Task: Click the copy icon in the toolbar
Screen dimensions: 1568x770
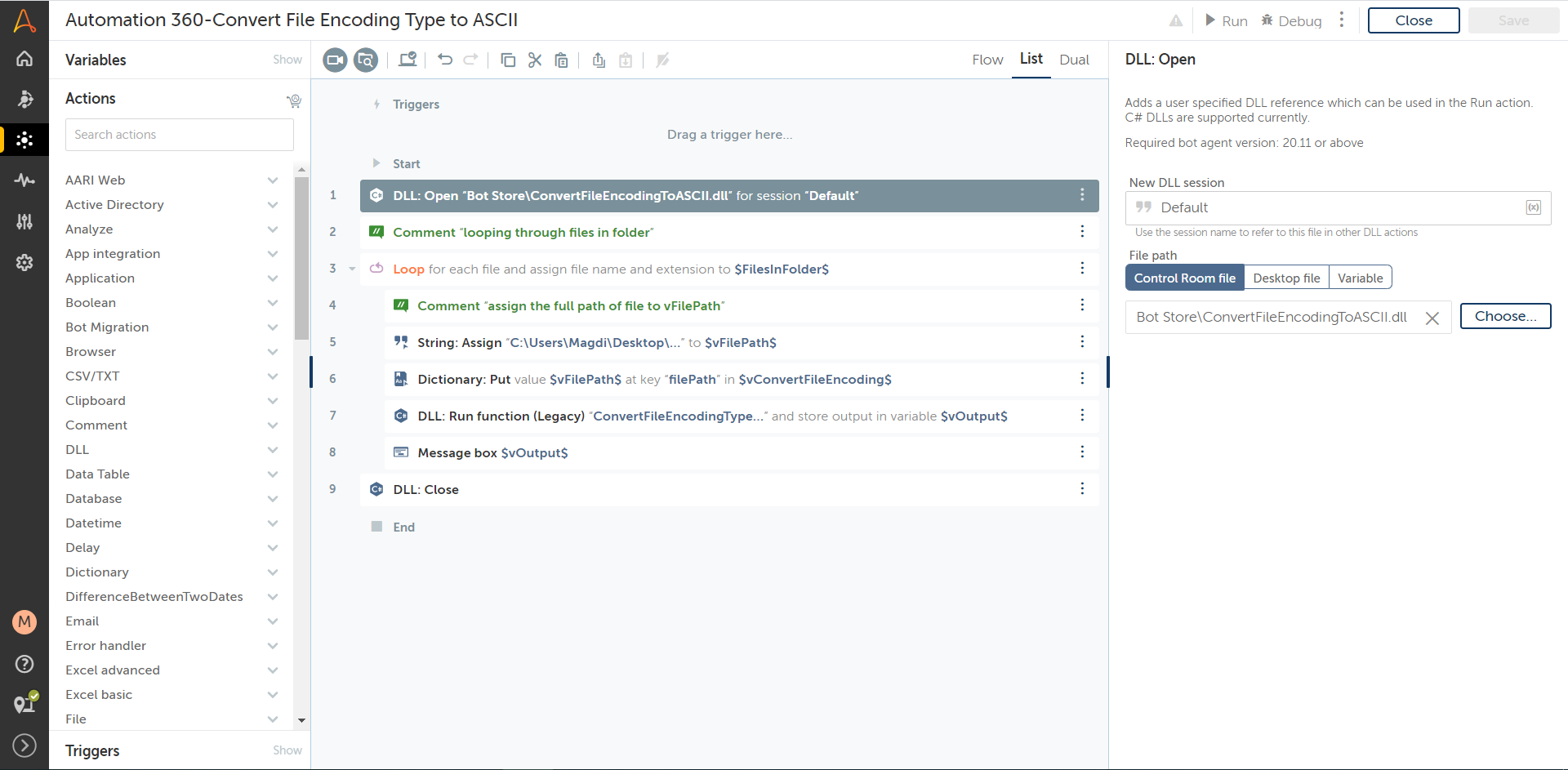Action: (x=508, y=60)
